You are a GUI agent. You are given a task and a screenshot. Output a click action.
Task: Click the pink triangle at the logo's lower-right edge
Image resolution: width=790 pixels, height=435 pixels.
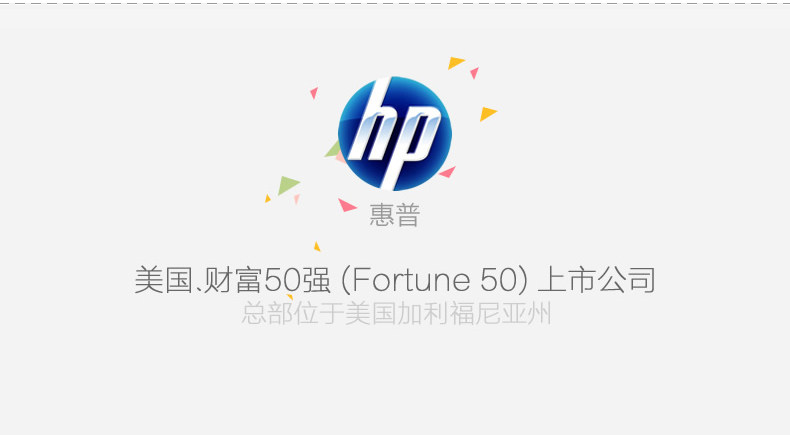tap(447, 172)
